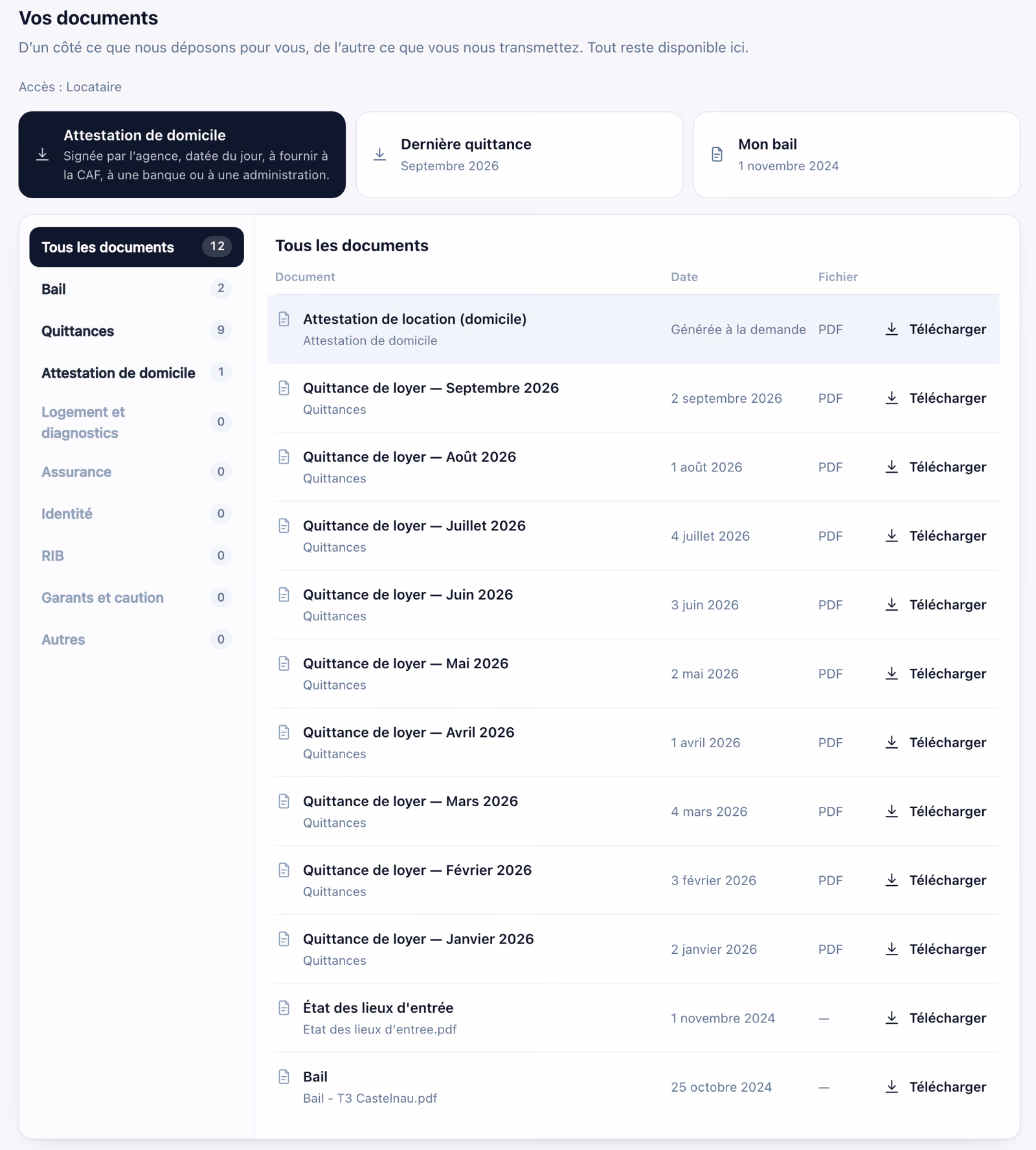
Task: Select the Identité category
Action: click(x=137, y=514)
